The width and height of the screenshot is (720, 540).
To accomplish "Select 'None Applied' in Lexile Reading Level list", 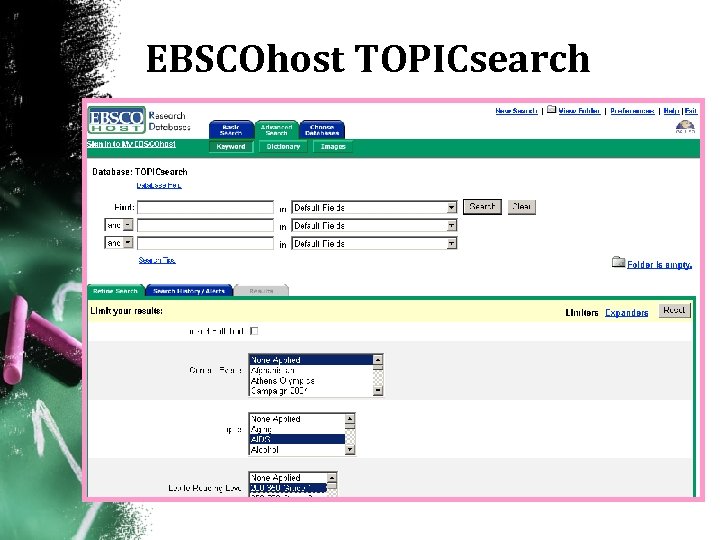I will point(288,478).
